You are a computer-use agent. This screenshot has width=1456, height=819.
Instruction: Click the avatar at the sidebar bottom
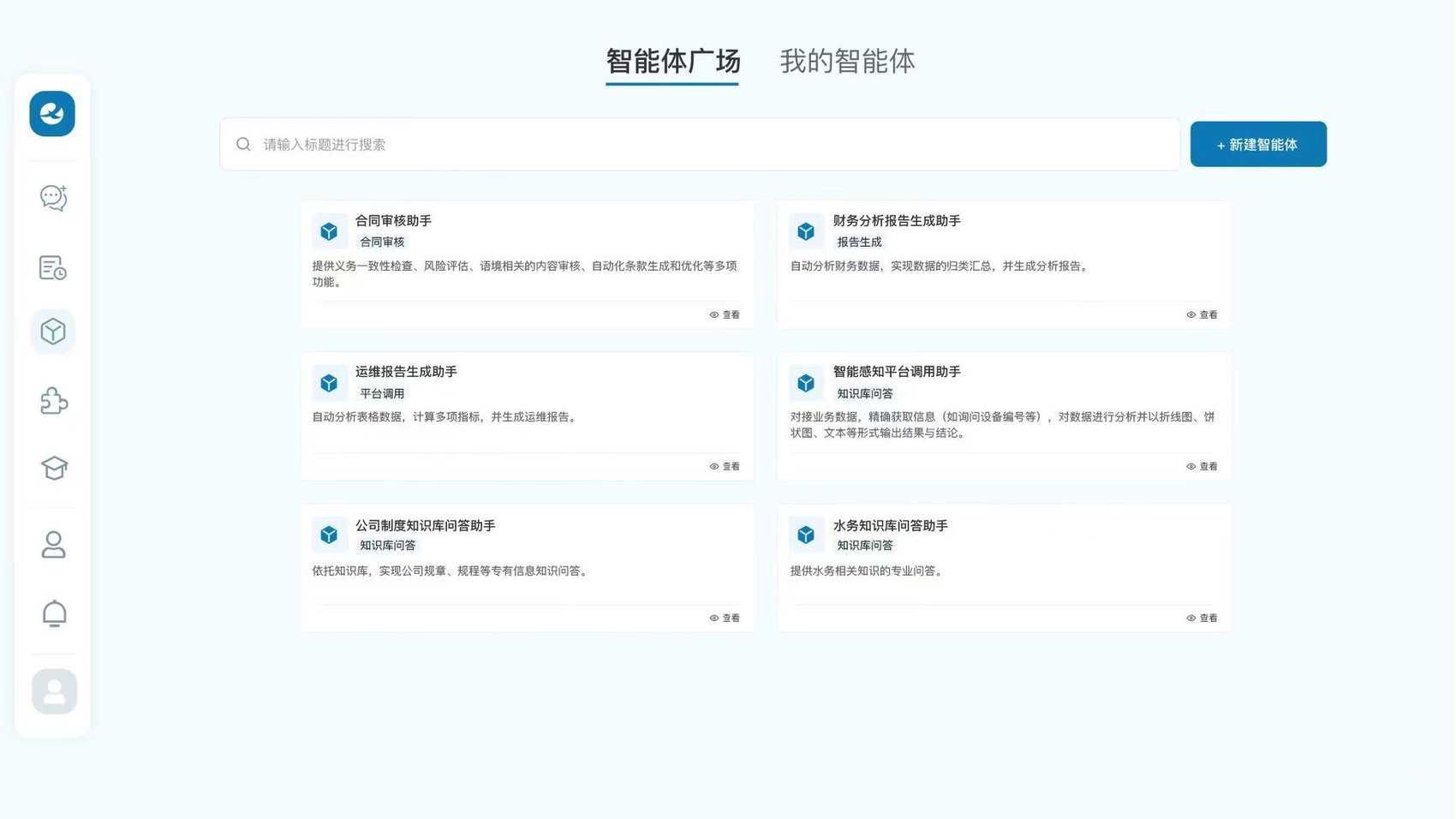54,691
